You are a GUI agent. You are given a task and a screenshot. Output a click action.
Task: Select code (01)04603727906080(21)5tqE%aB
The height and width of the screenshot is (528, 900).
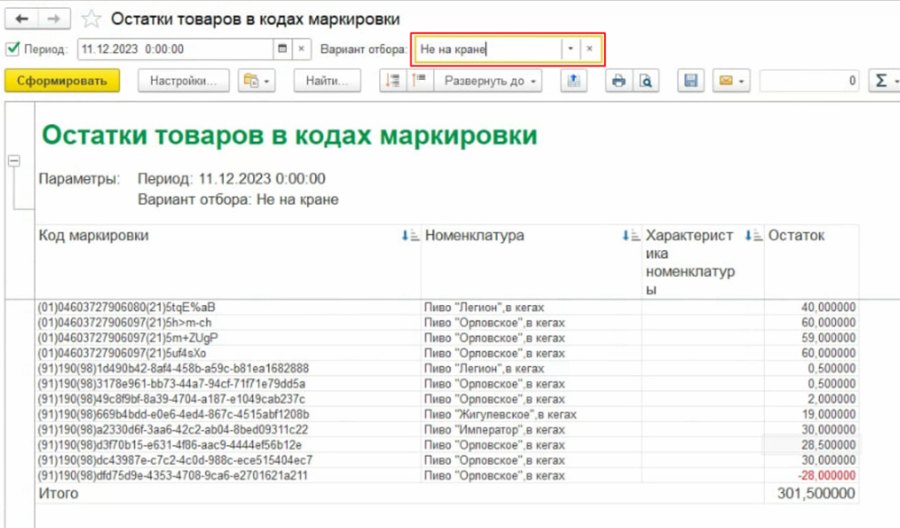coord(126,307)
